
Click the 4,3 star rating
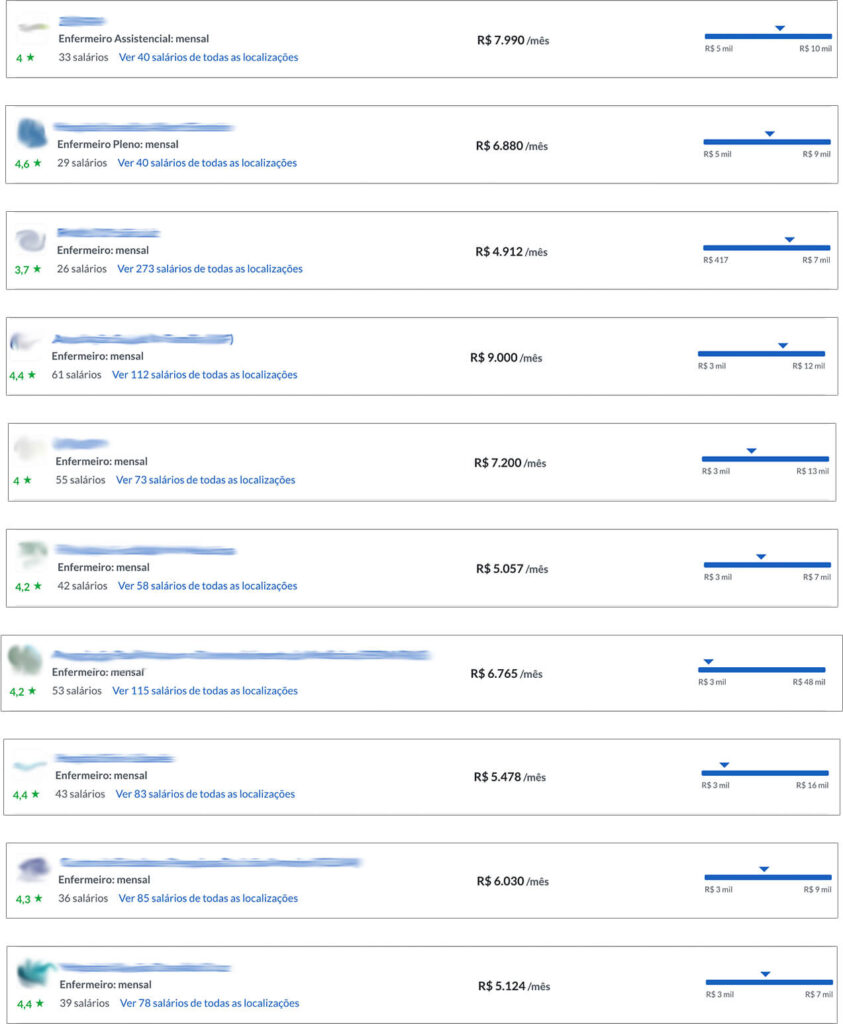[29, 899]
